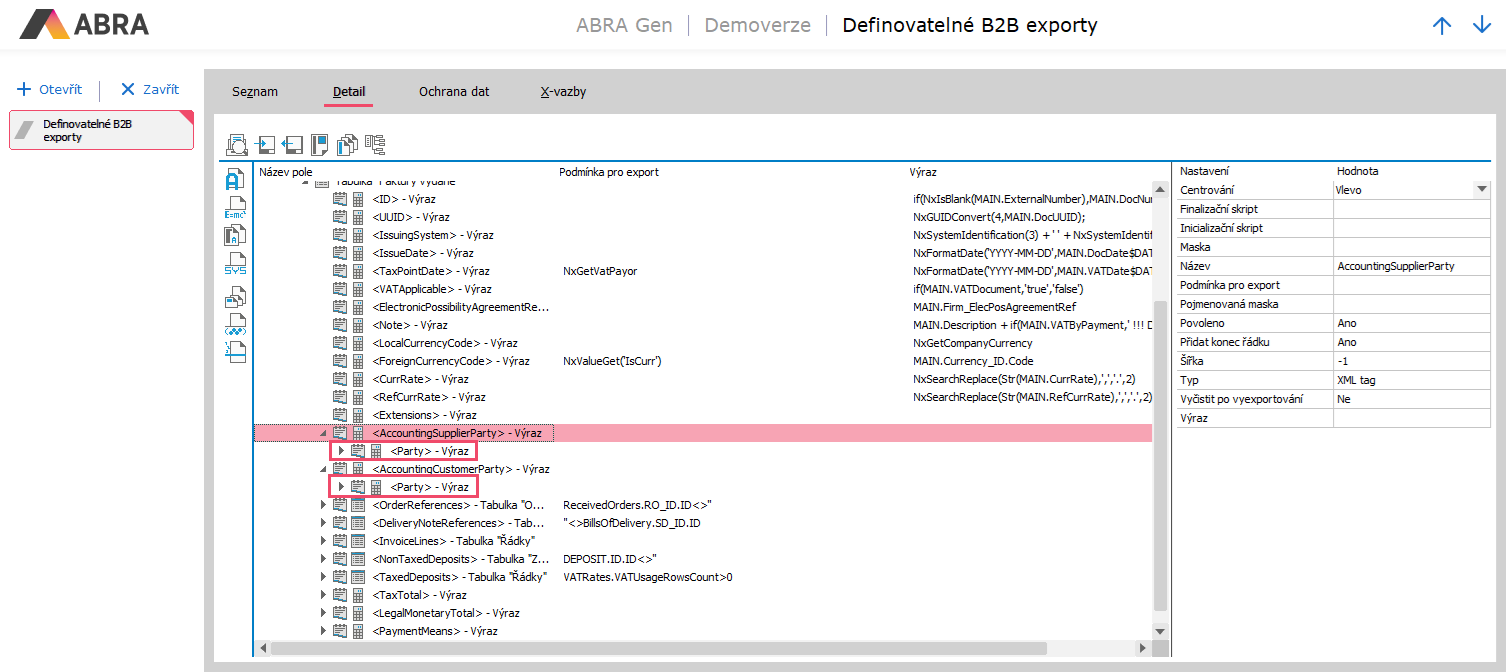Select the Definovatelné B2B exporty sidebar tab
This screenshot has width=1506, height=672.
pos(101,130)
